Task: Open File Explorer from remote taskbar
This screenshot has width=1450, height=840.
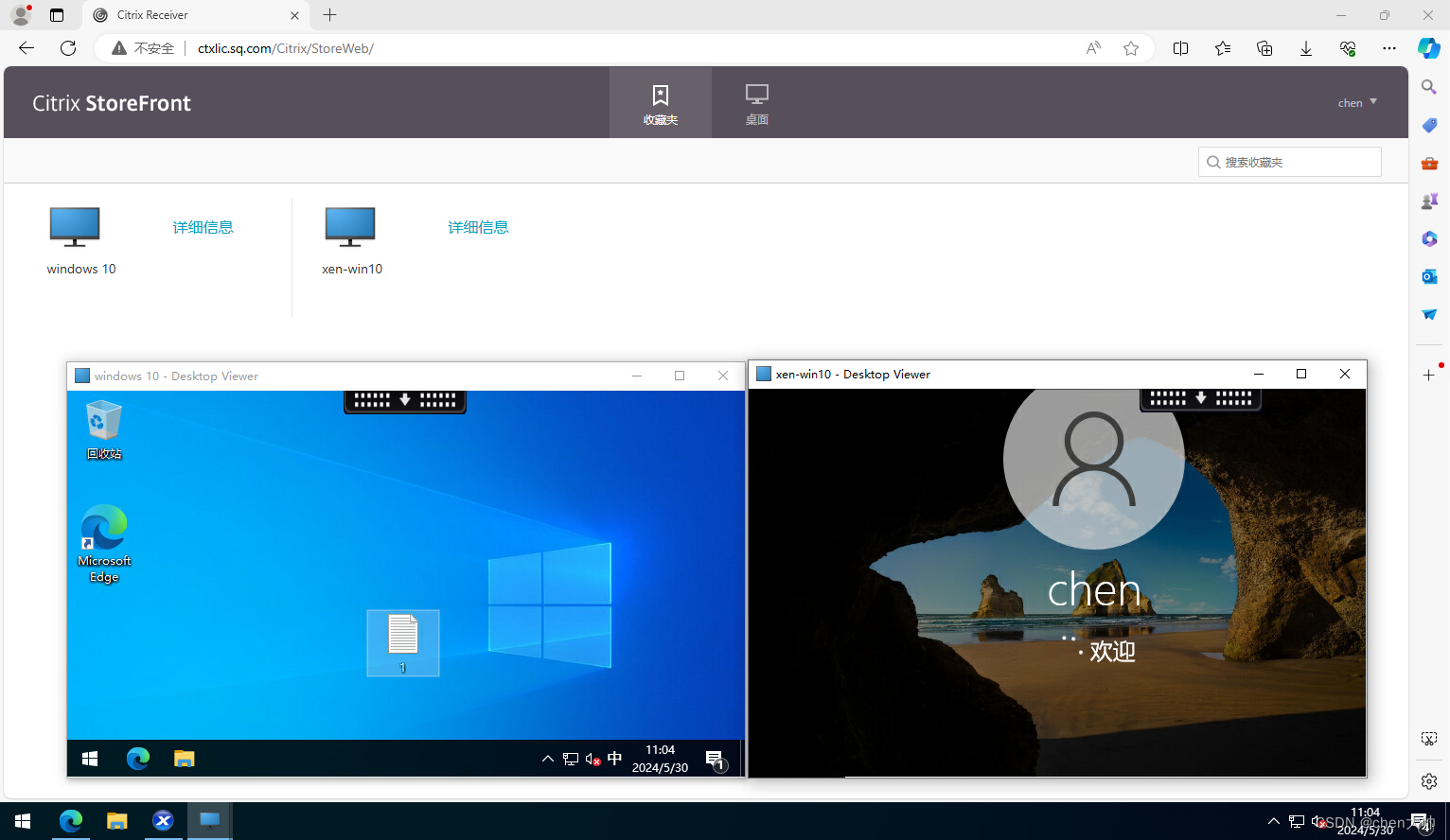Action: (x=184, y=759)
